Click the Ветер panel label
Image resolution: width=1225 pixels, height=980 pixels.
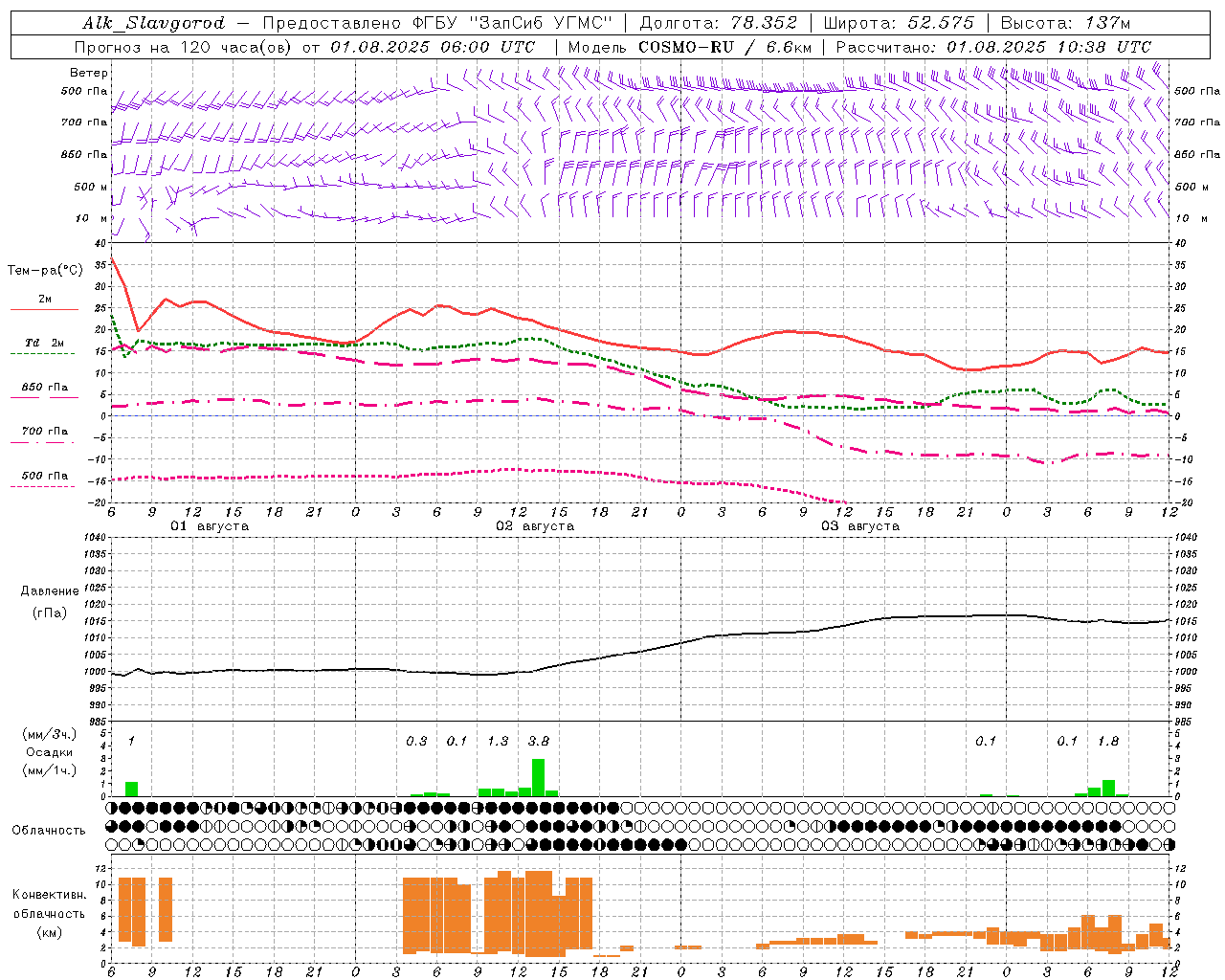[89, 73]
